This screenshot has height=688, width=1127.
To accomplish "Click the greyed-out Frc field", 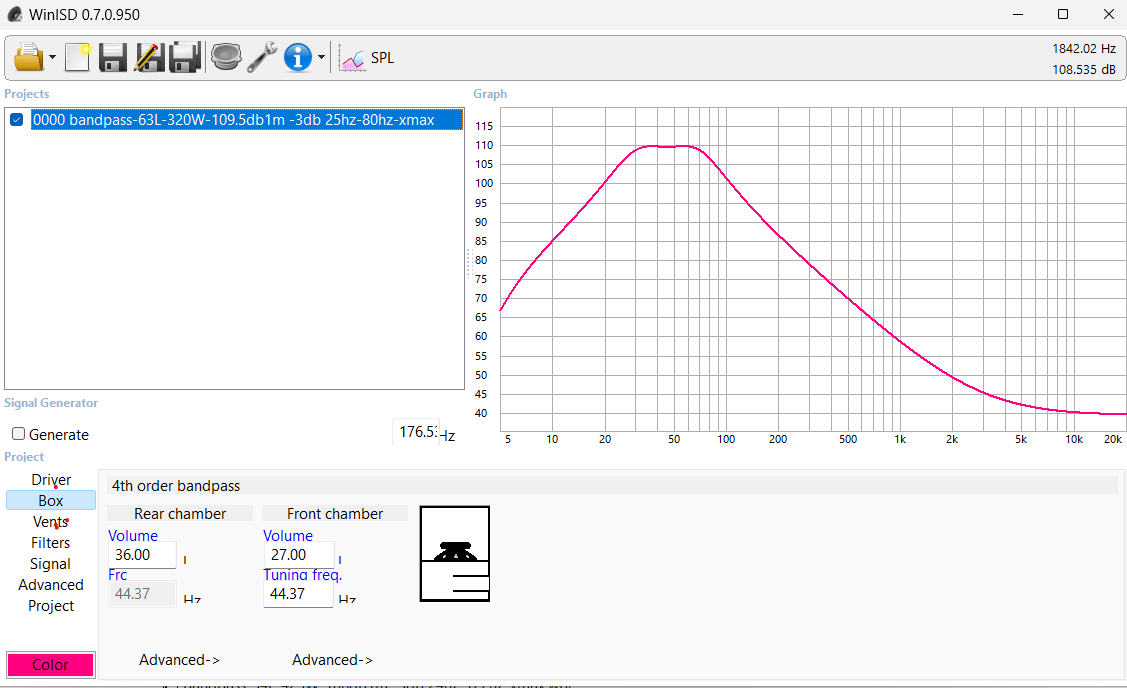I will click(142, 594).
